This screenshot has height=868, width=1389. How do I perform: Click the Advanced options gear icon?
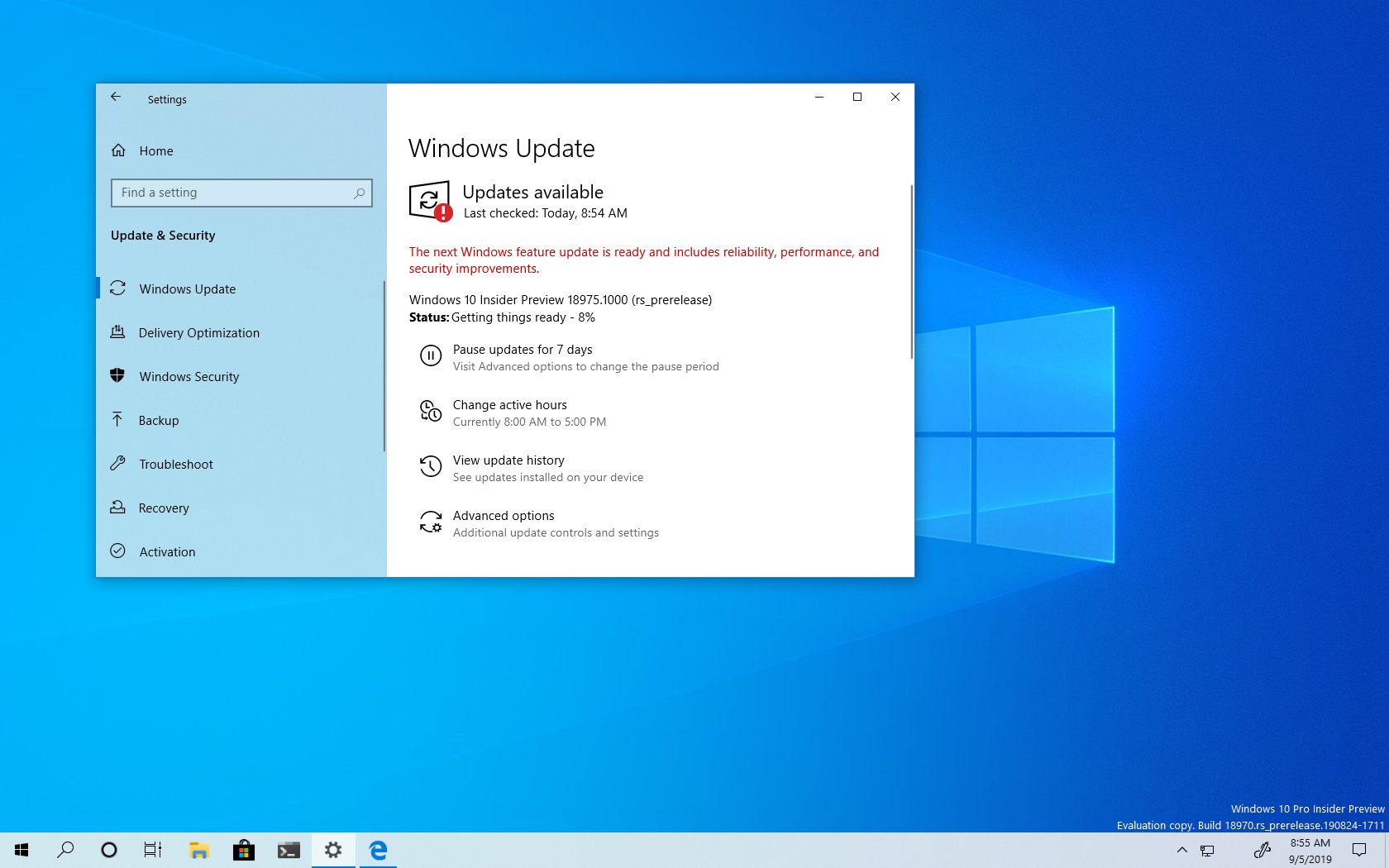[x=430, y=522]
